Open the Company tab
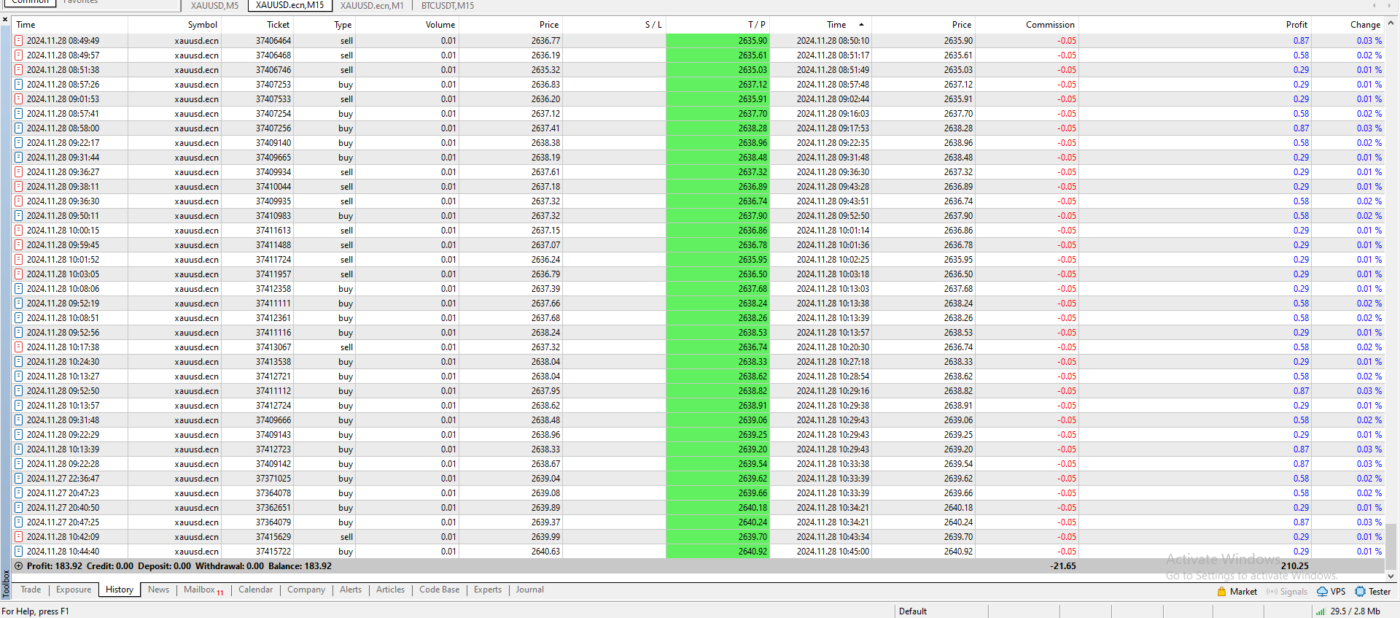The image size is (1400, 618). click(x=306, y=590)
